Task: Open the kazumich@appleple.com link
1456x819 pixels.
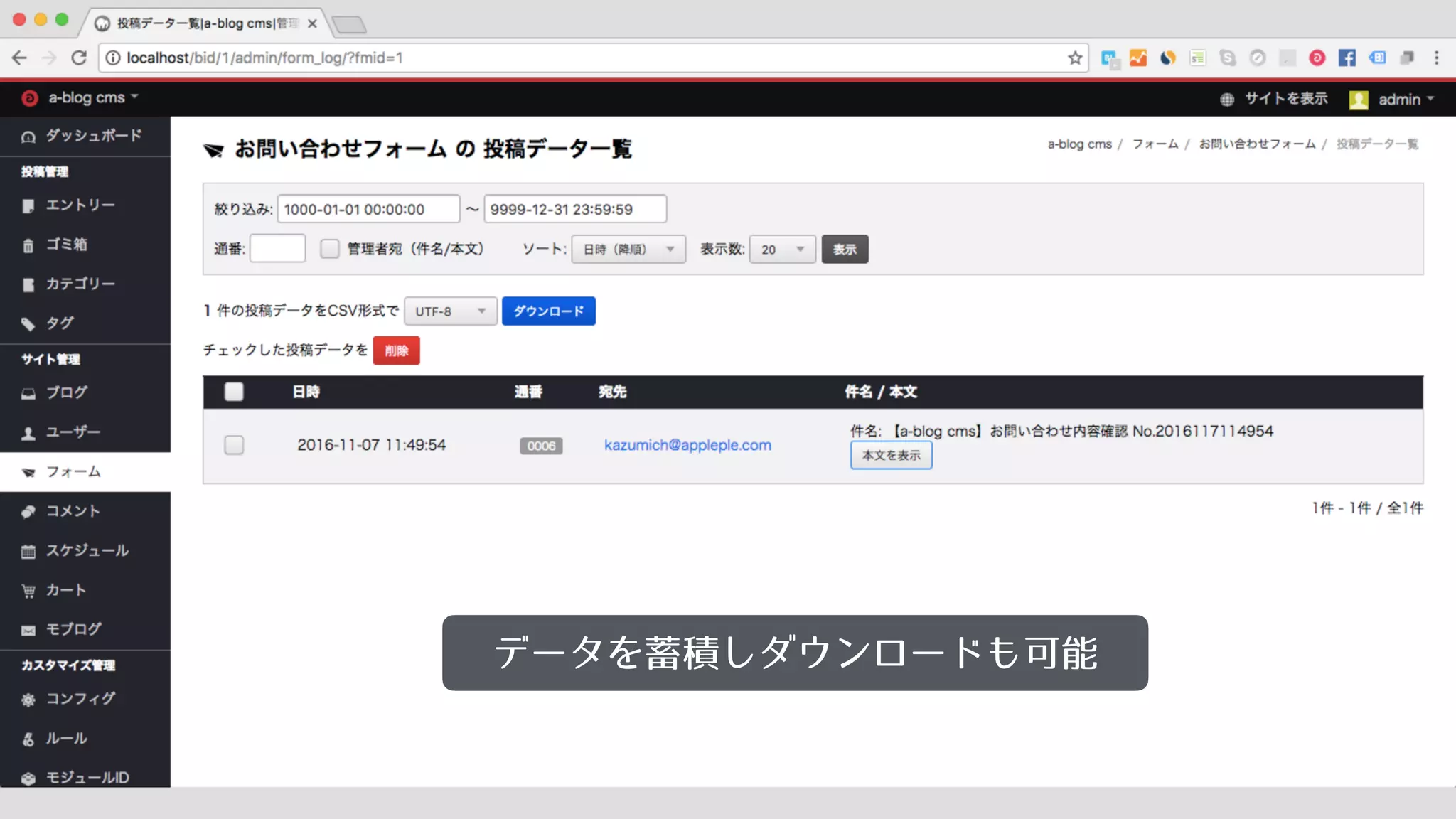Action: coord(687,446)
